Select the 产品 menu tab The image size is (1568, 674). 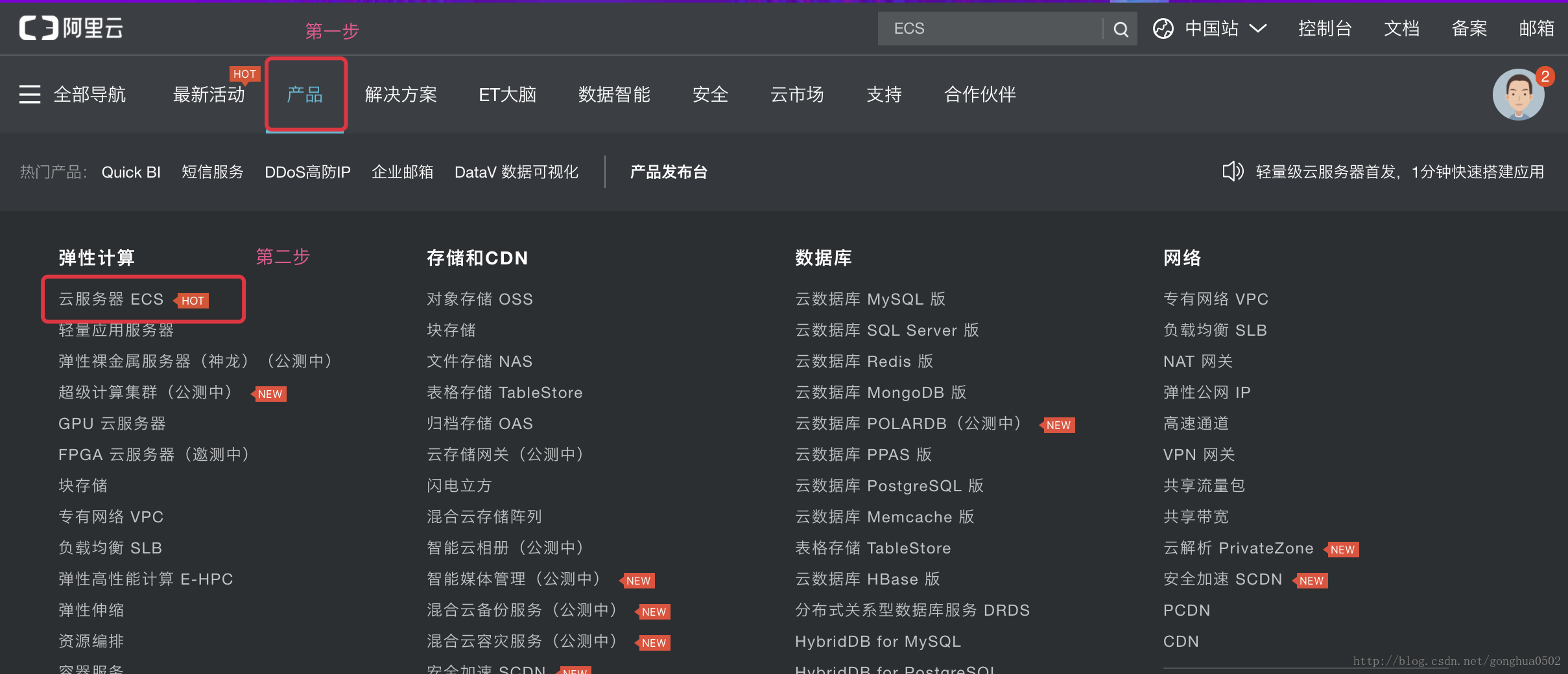click(305, 95)
